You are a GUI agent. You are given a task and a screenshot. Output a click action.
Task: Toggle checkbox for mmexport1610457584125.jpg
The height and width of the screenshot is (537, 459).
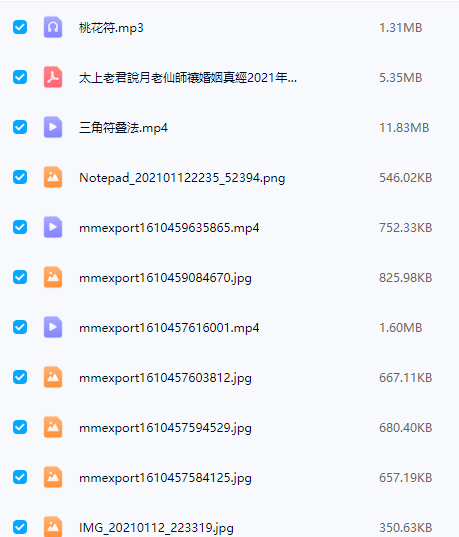(x=20, y=477)
